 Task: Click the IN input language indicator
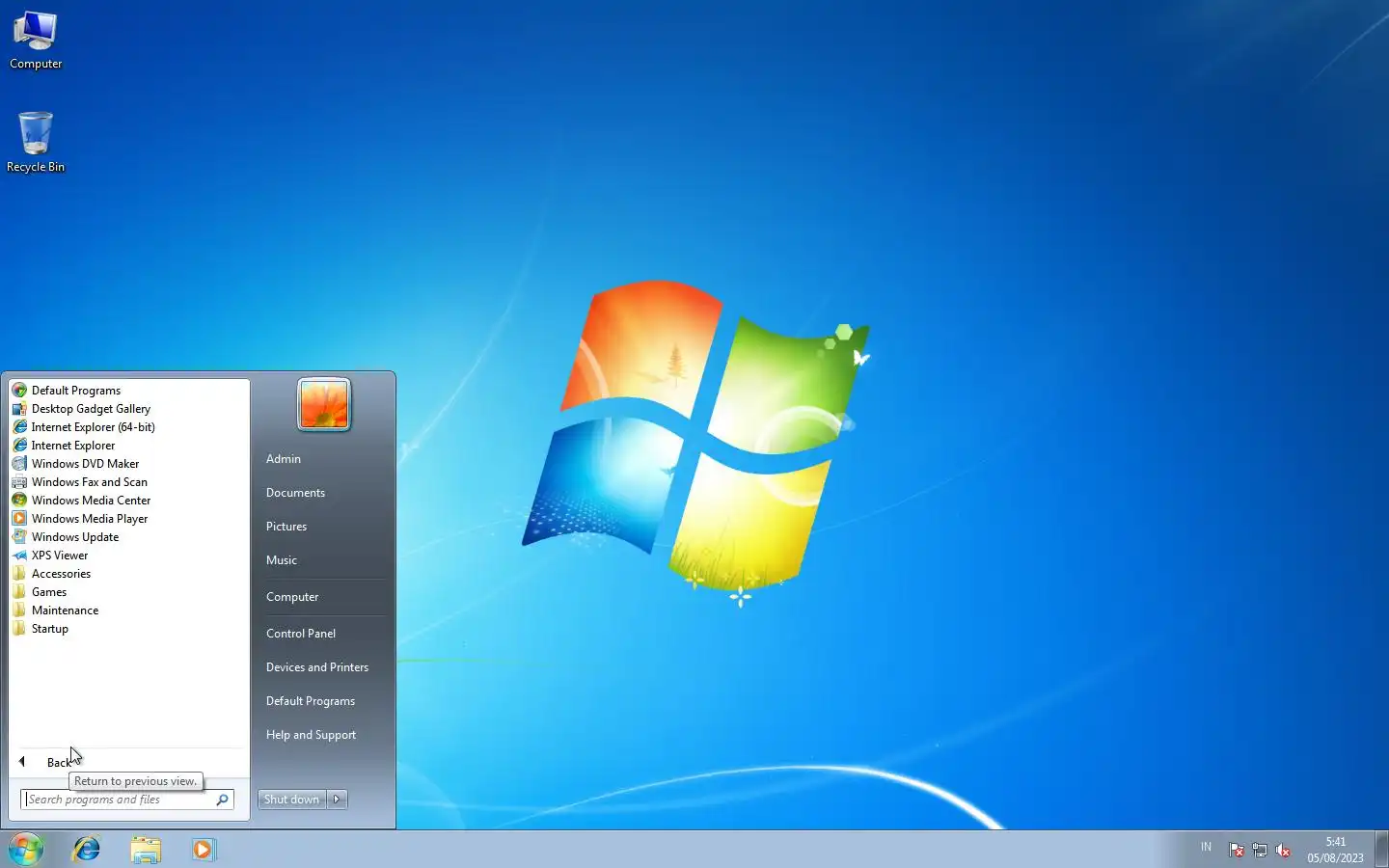[x=1206, y=847]
